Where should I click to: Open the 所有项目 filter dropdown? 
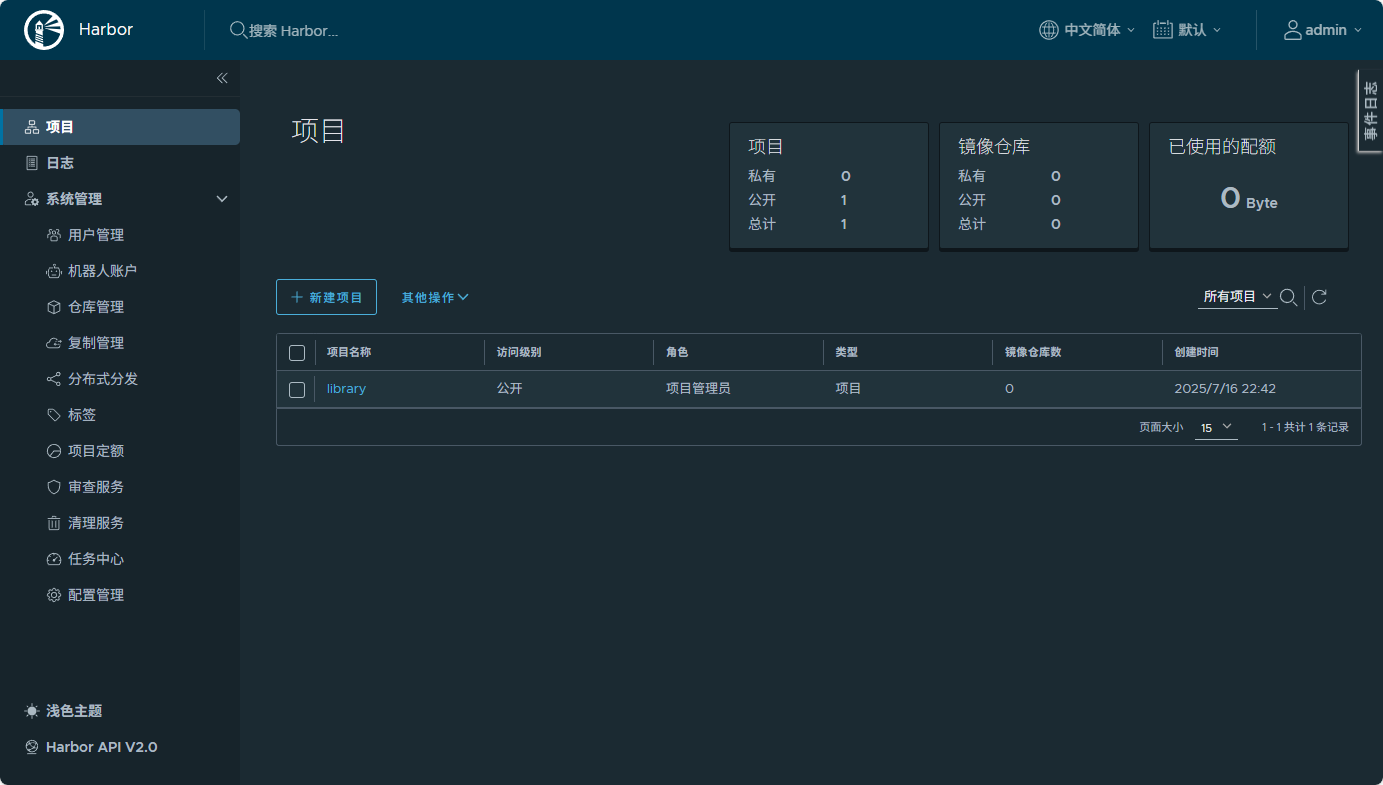[1237, 297]
